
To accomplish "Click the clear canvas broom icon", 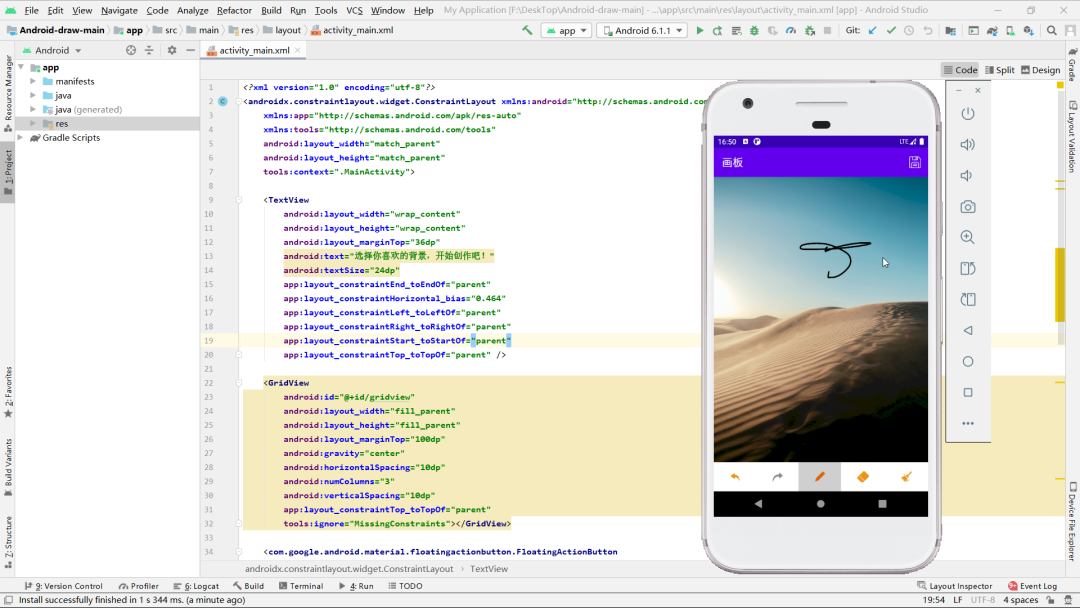I will [906, 476].
